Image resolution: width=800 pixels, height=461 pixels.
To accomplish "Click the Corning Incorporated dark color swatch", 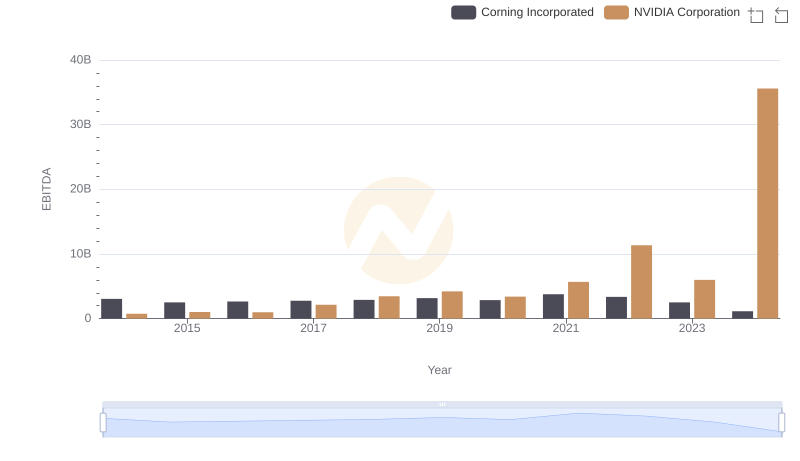I will [x=463, y=12].
